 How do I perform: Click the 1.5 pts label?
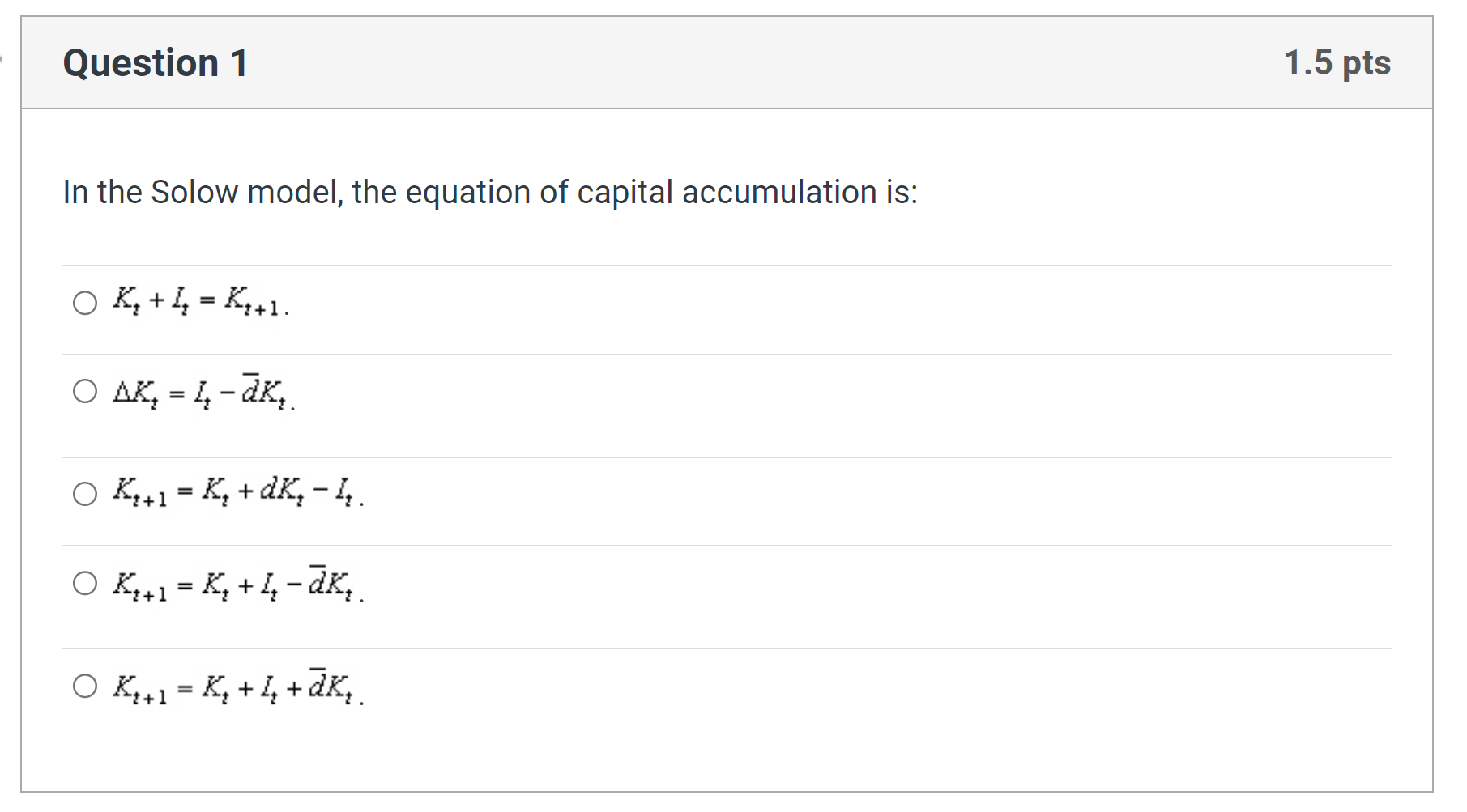[1337, 62]
